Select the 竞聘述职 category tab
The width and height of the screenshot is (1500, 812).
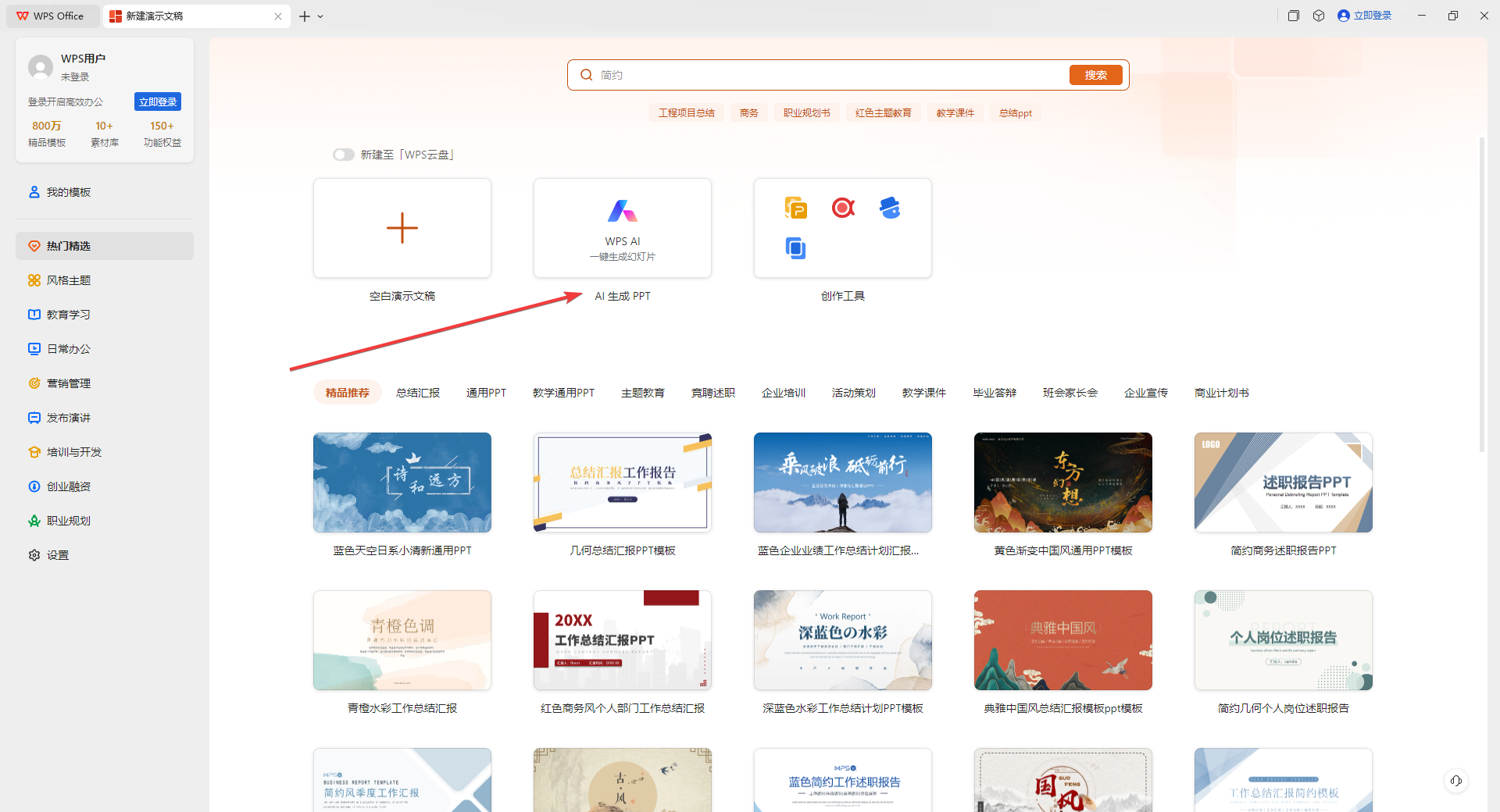[x=712, y=393]
